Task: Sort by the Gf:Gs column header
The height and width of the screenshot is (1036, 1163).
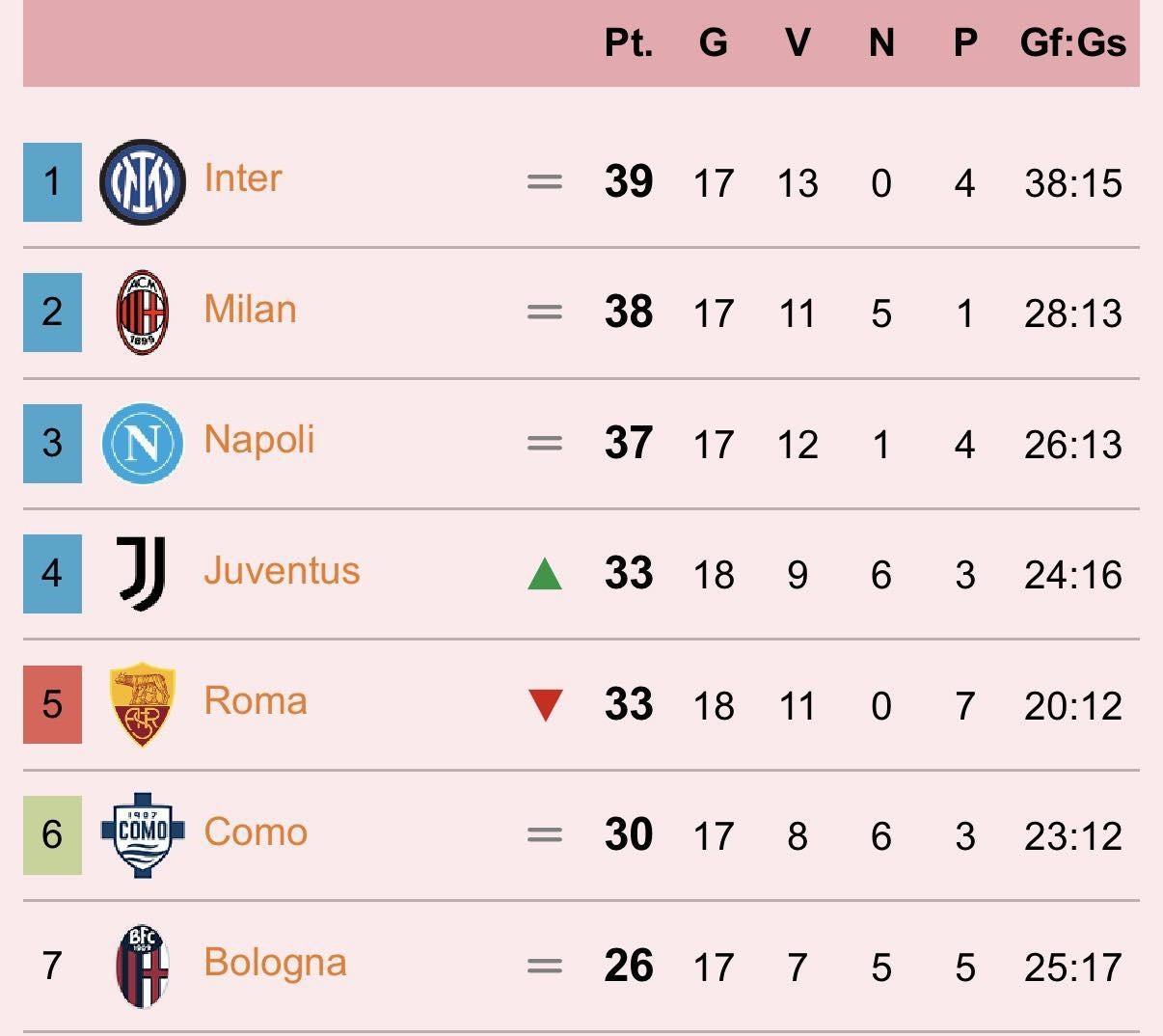Action: (1072, 43)
